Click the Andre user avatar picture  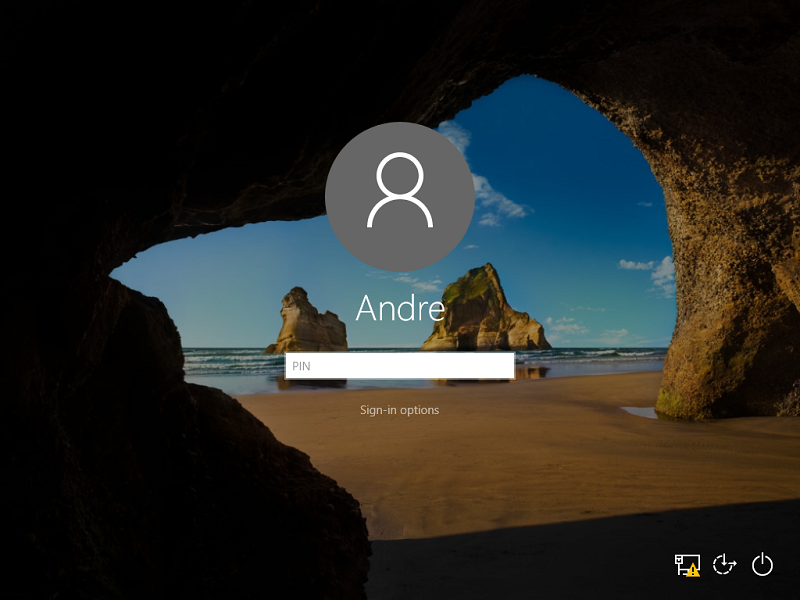click(x=400, y=196)
